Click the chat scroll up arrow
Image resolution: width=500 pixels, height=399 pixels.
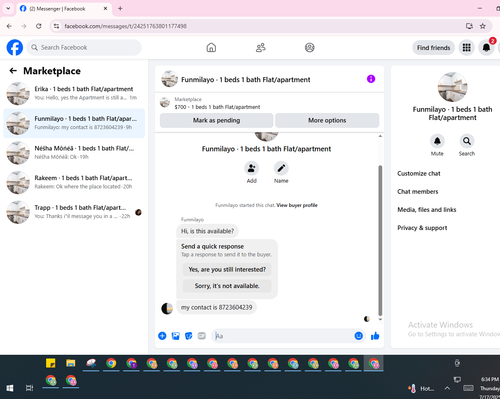point(380,136)
